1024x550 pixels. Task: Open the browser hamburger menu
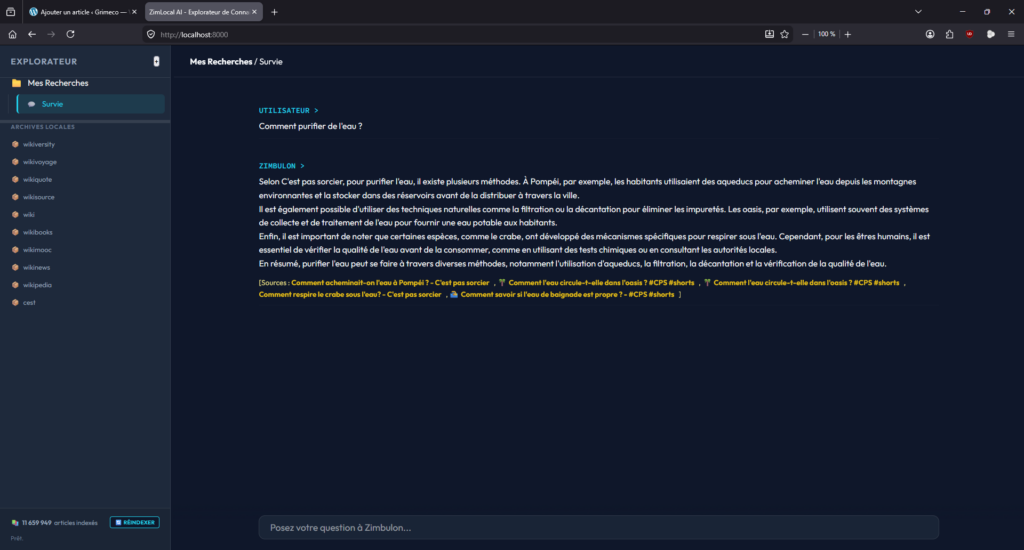[1010, 34]
